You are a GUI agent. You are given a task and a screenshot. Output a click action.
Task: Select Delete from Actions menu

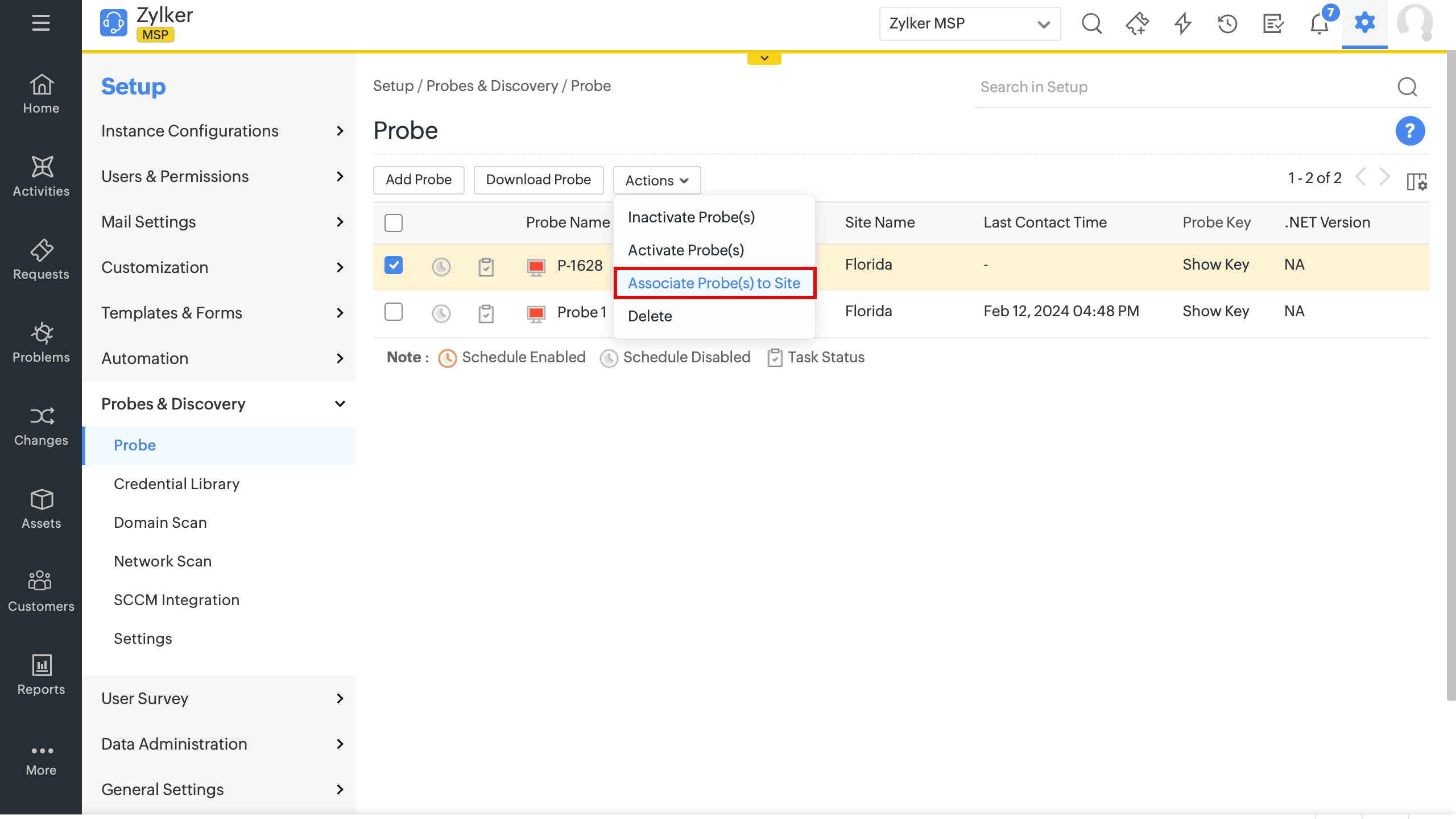[x=650, y=316]
